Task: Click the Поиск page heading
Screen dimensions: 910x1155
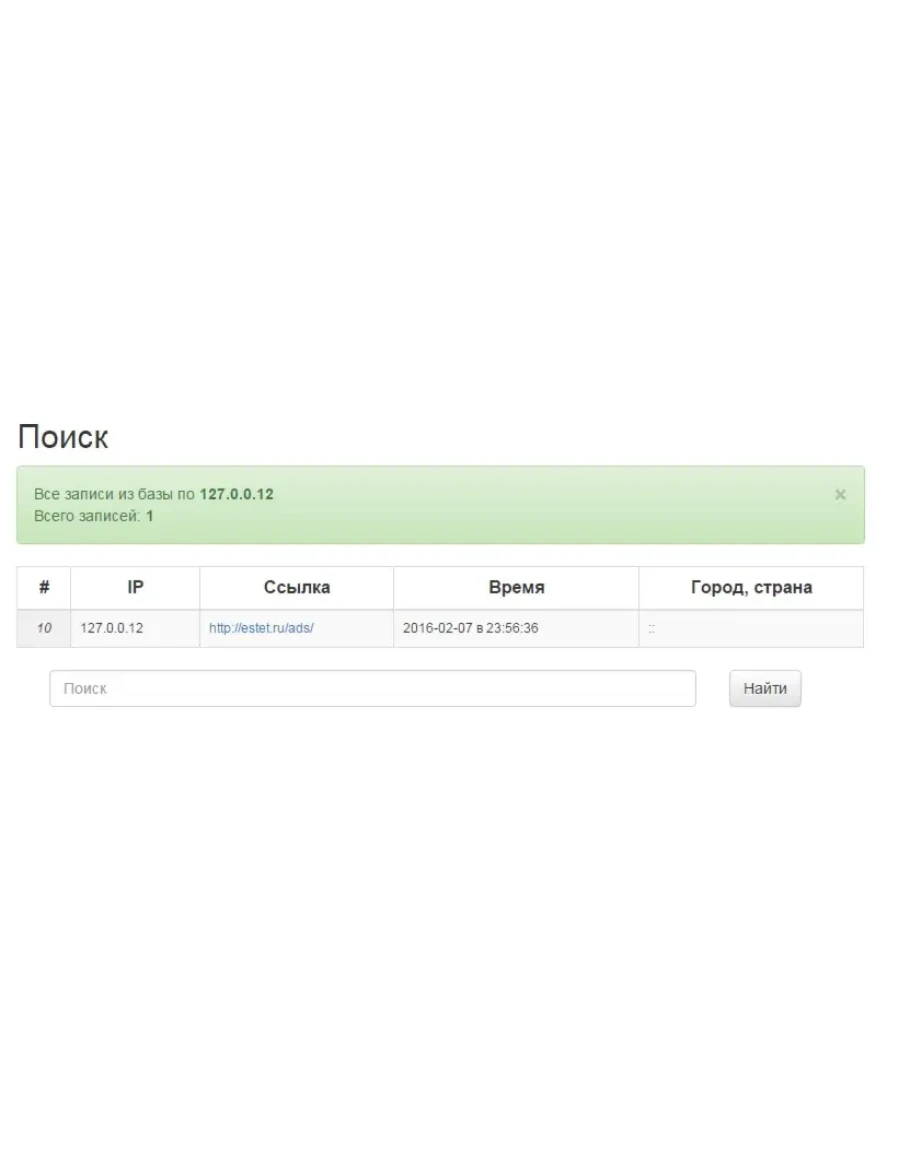Action: click(63, 437)
